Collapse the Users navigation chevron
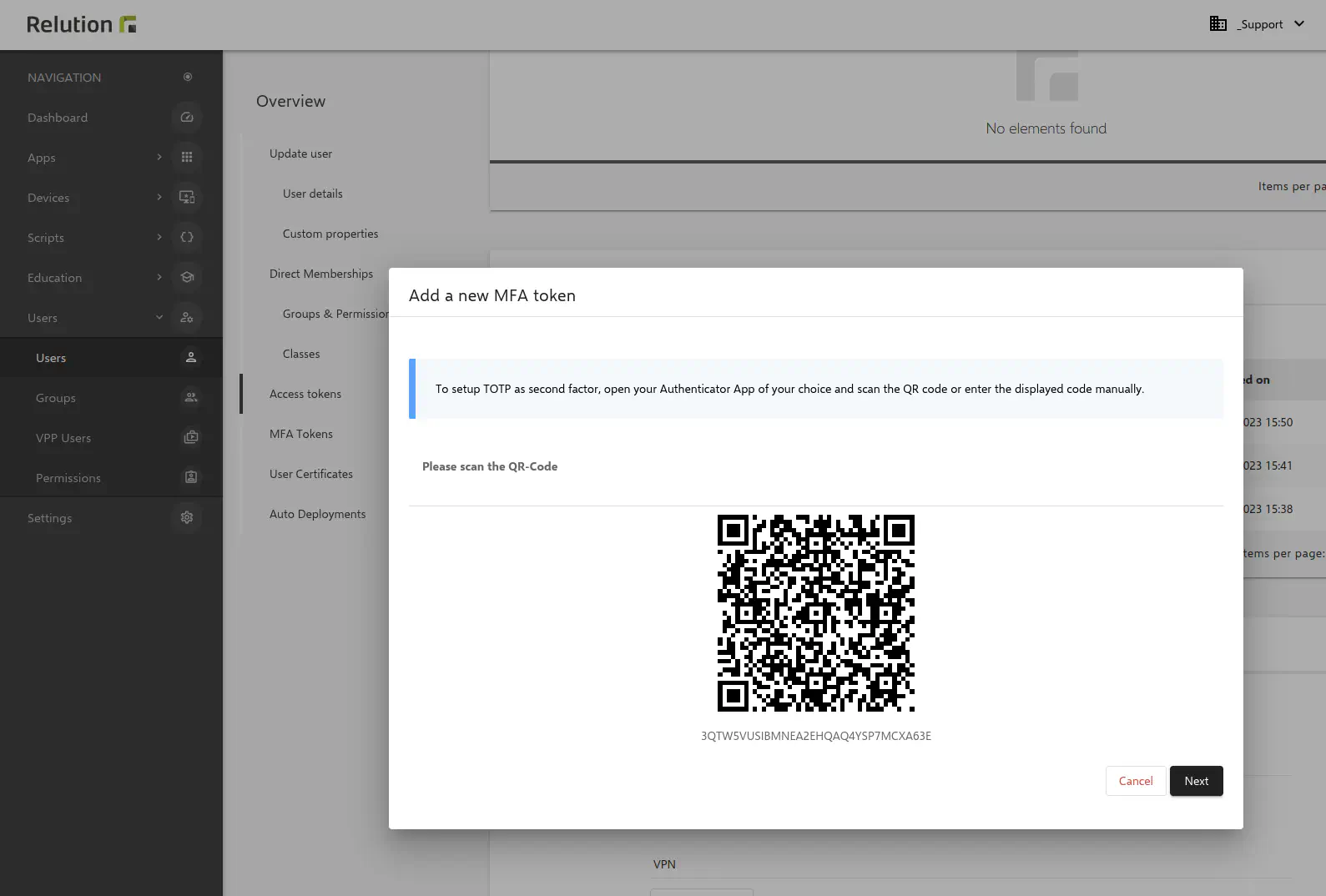The width and height of the screenshot is (1326, 896). [x=159, y=318]
